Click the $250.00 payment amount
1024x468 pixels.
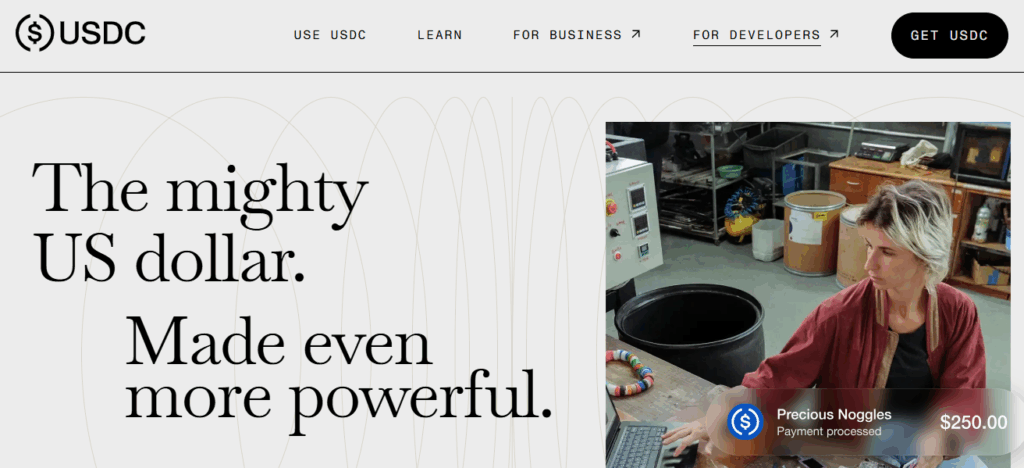973,423
